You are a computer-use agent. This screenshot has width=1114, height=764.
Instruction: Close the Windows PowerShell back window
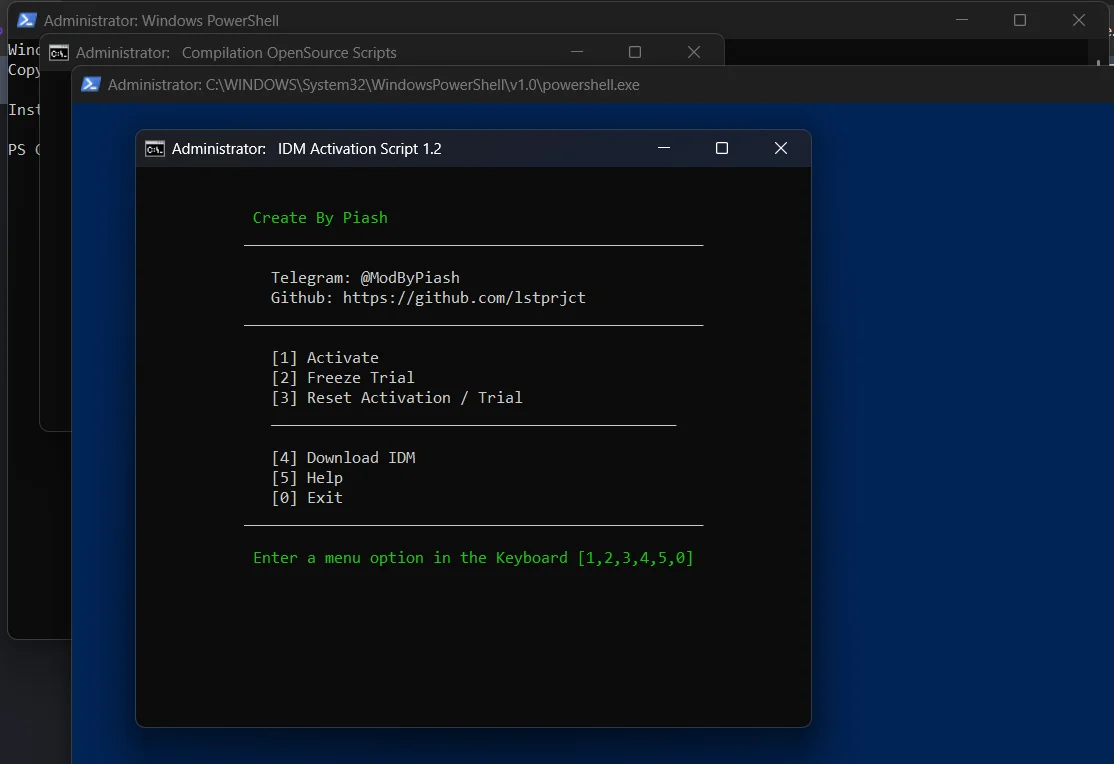(x=1078, y=20)
